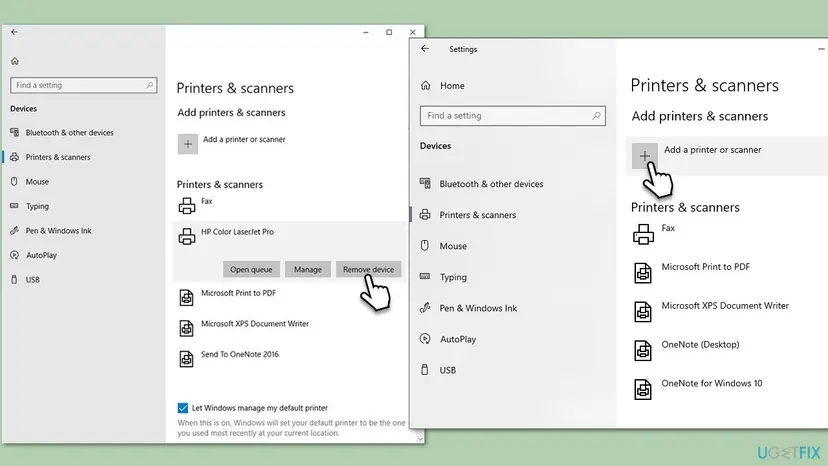This screenshot has width=828, height=466.
Task: Click the home icon in left window
Action: pyautogui.click(x=15, y=61)
